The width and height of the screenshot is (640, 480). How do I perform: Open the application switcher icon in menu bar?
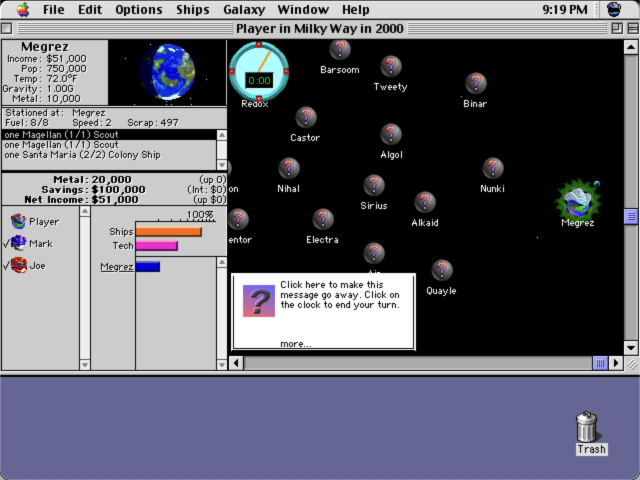tap(614, 9)
